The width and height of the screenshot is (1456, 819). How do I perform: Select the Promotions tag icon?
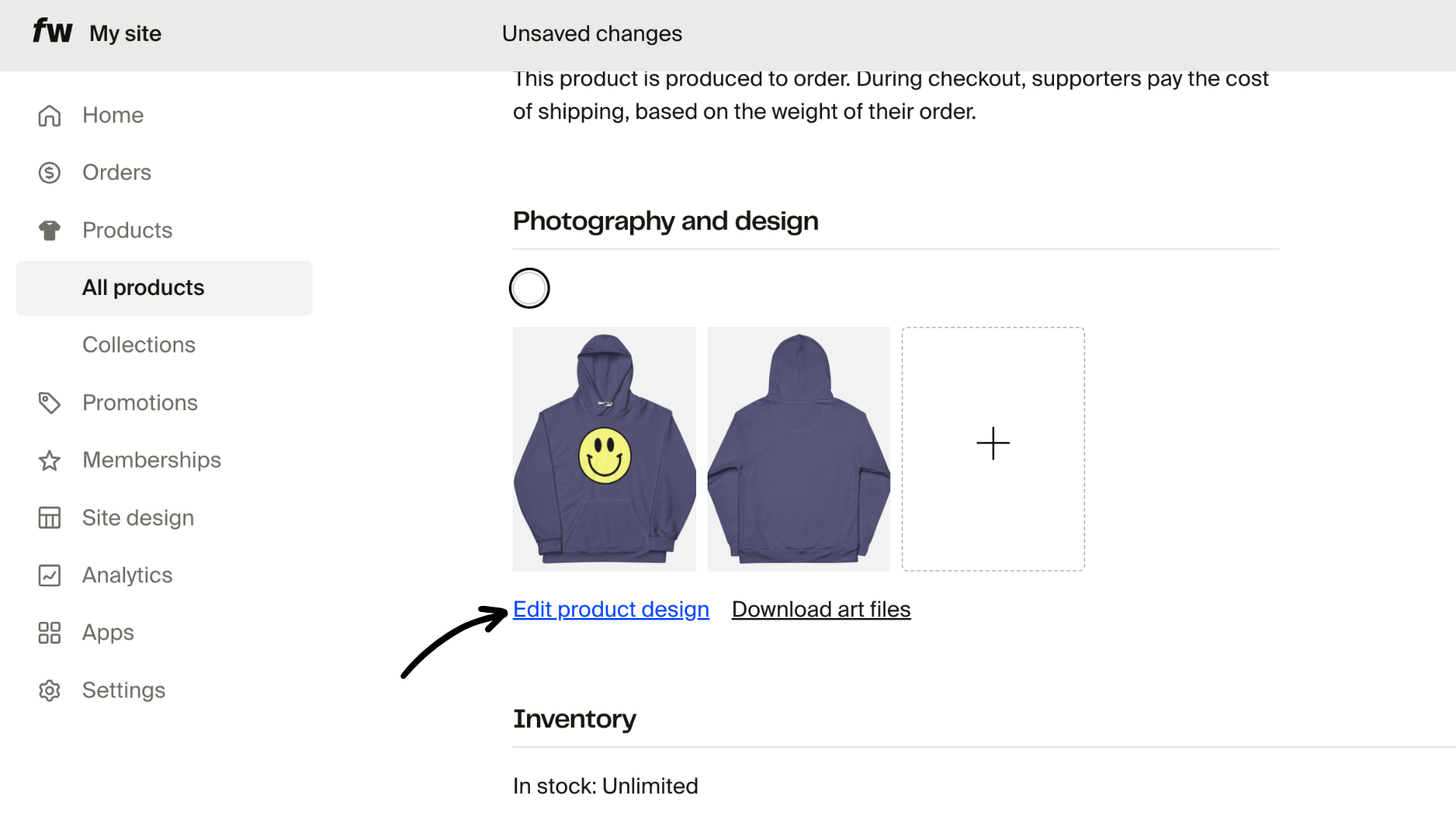[49, 402]
